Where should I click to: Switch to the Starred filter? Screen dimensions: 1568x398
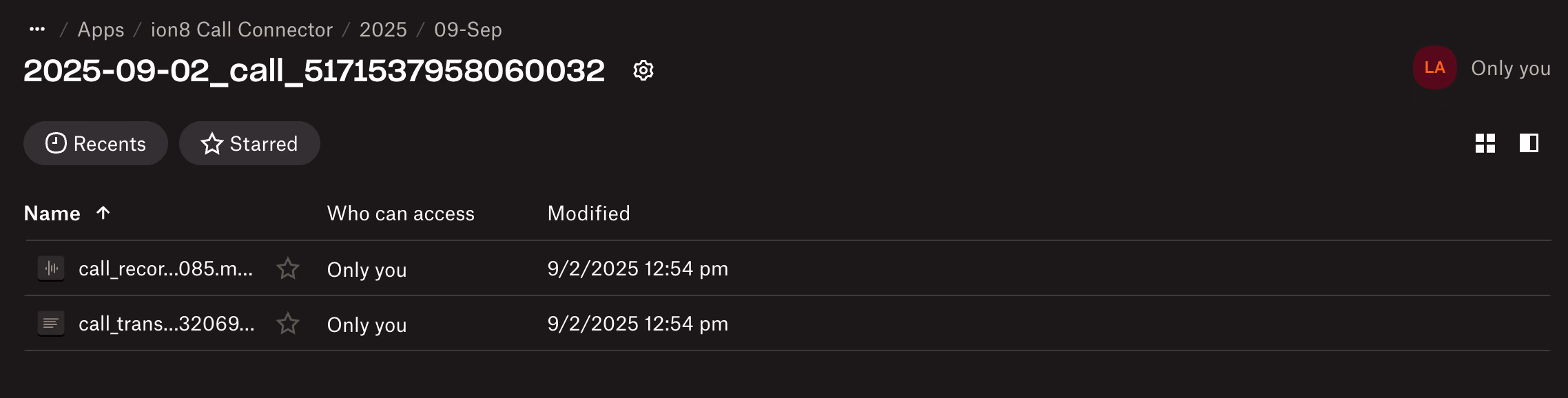[249, 143]
